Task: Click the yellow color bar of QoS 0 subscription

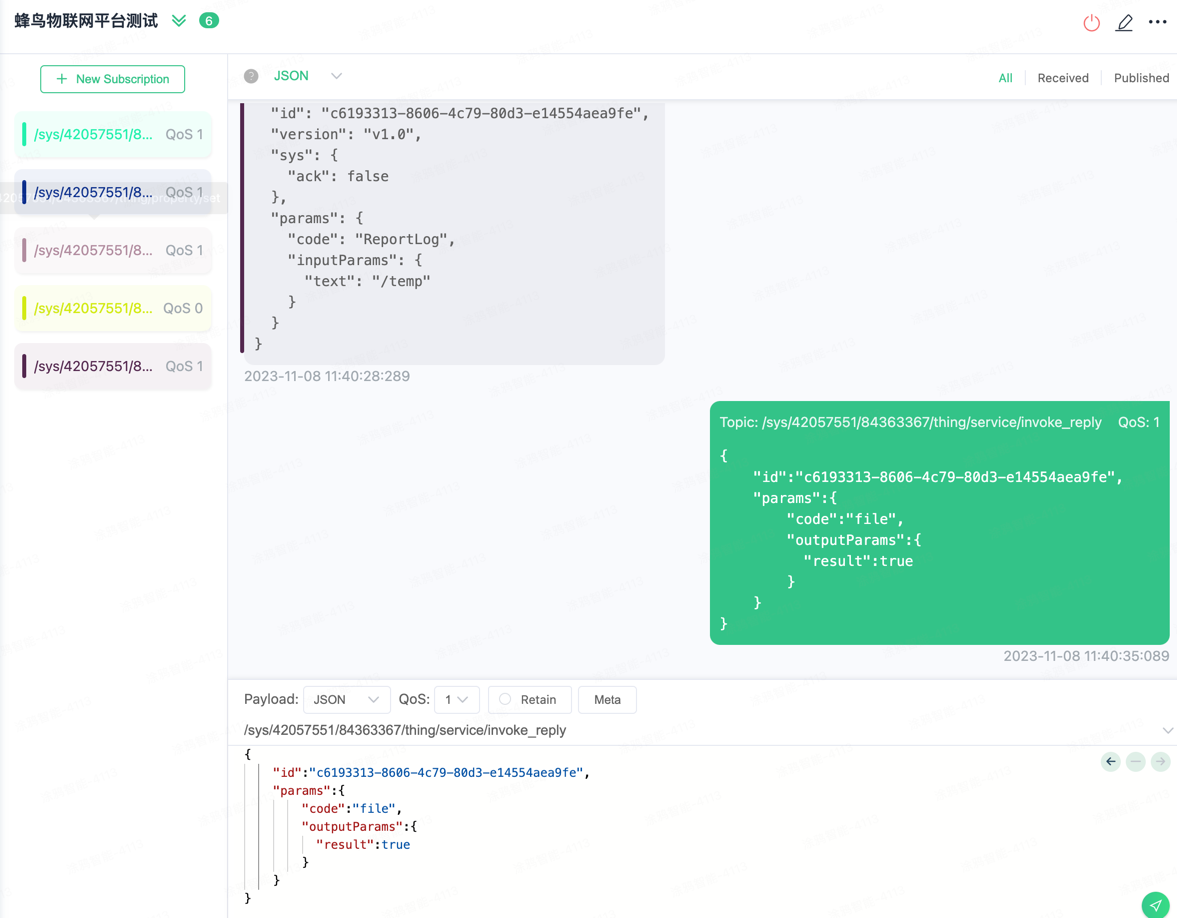Action: click(x=24, y=309)
